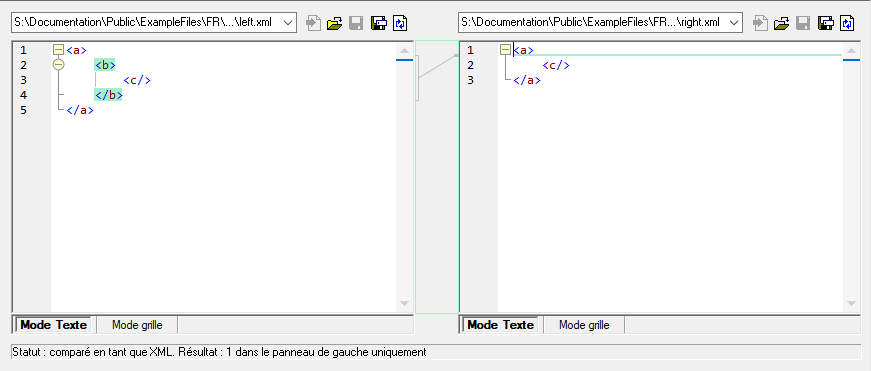Switch left pane to Mode grille
The height and width of the screenshot is (371, 871).
tap(137, 325)
